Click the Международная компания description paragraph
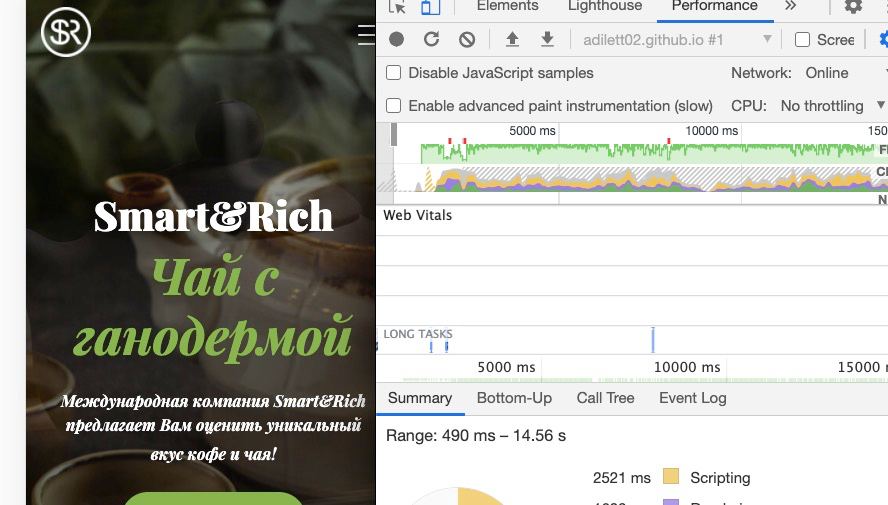The height and width of the screenshot is (505, 888). tap(214, 427)
